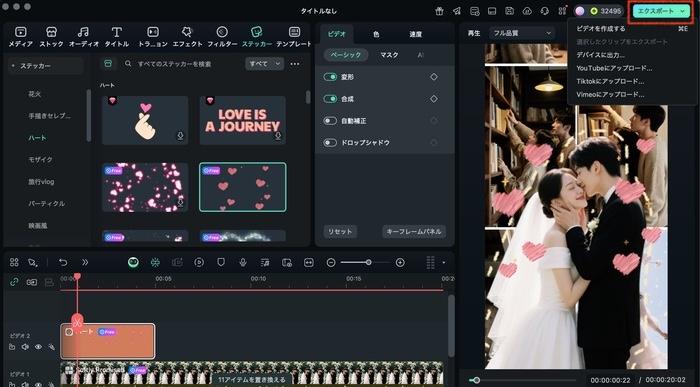Click the preview playback progress slider
Screen dimensions: 700x387
522,380
